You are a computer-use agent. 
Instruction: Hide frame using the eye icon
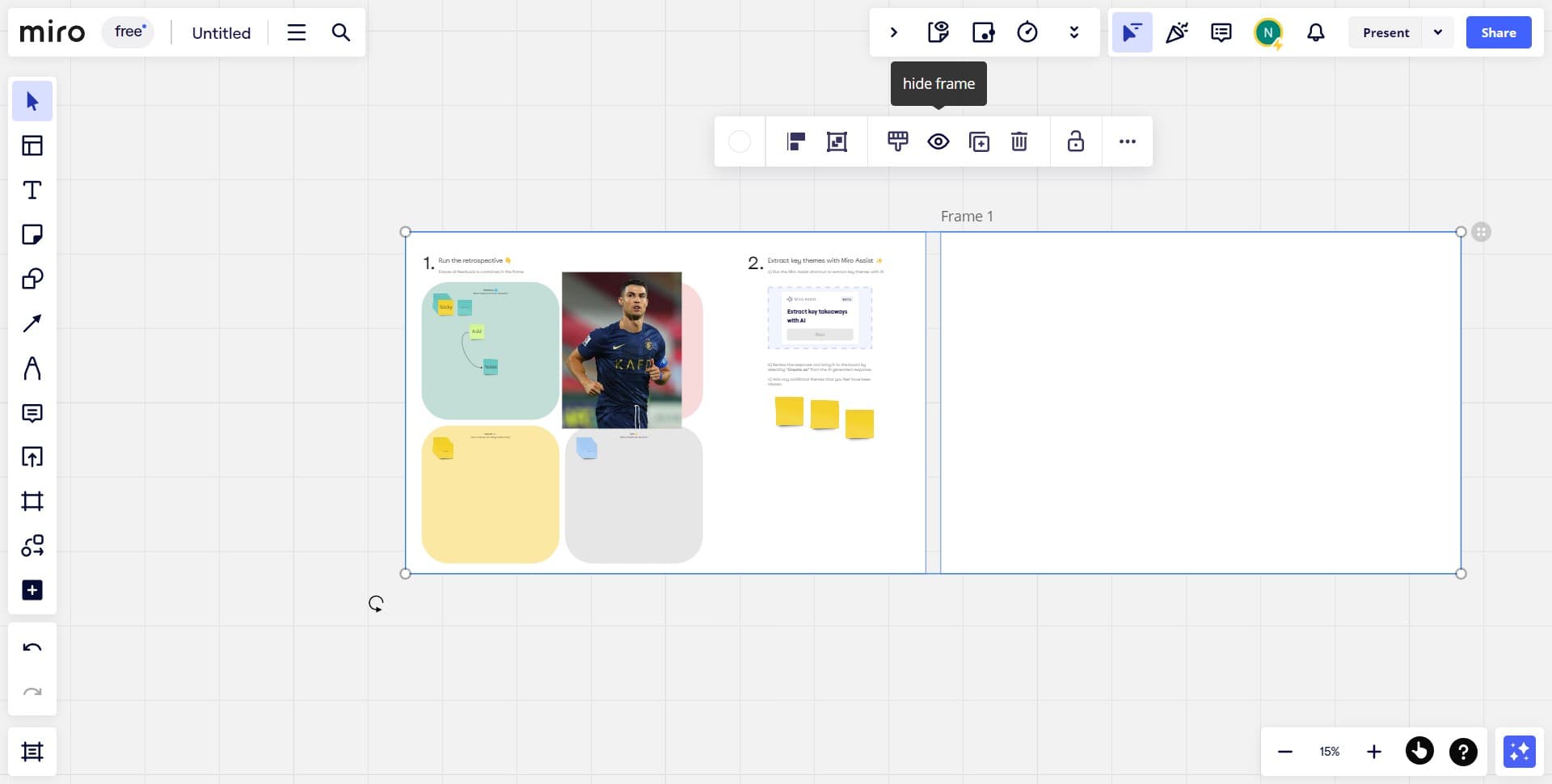pyautogui.click(x=938, y=141)
